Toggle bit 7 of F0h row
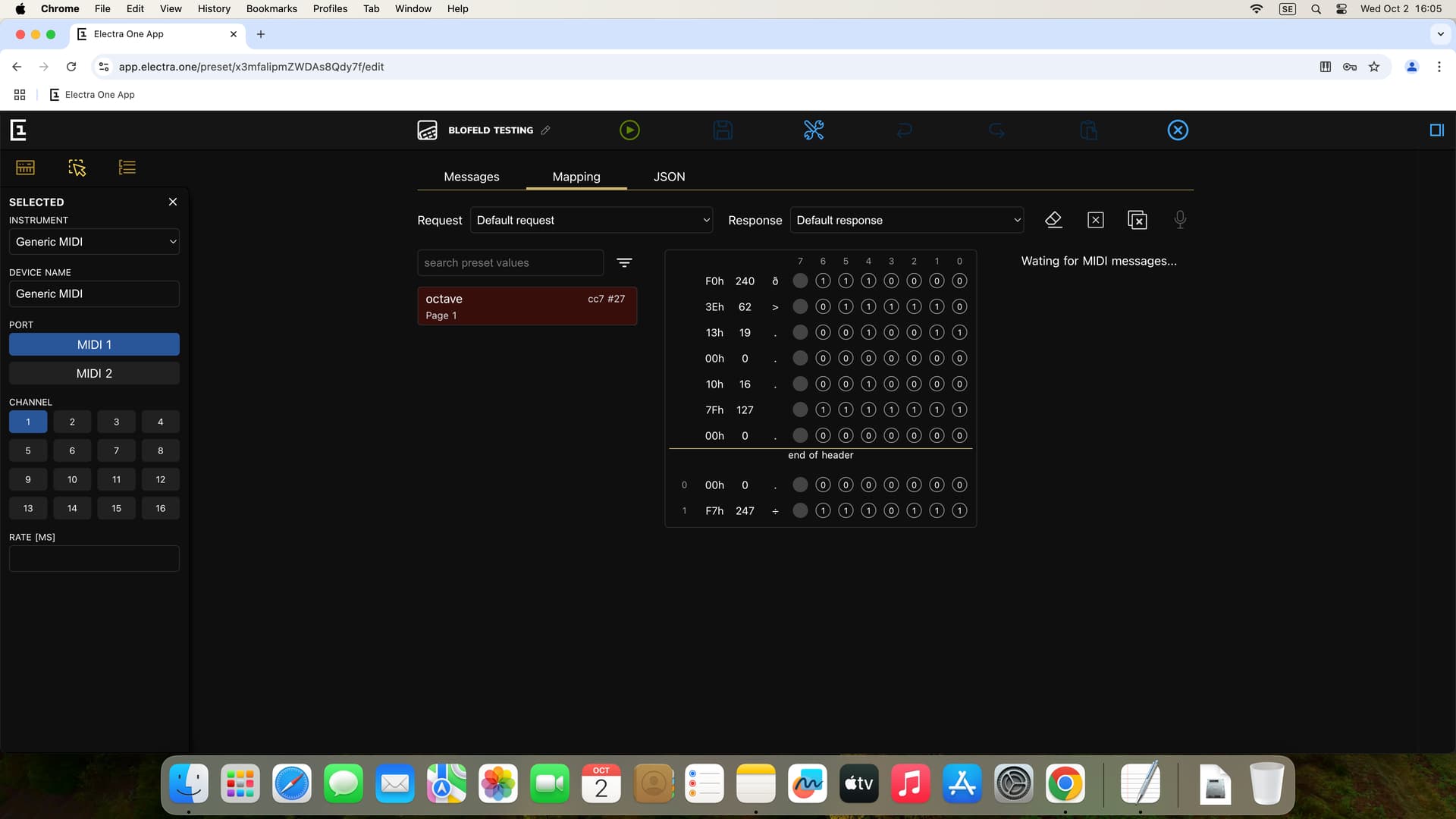Screen dimensions: 1456x819 point(800,281)
